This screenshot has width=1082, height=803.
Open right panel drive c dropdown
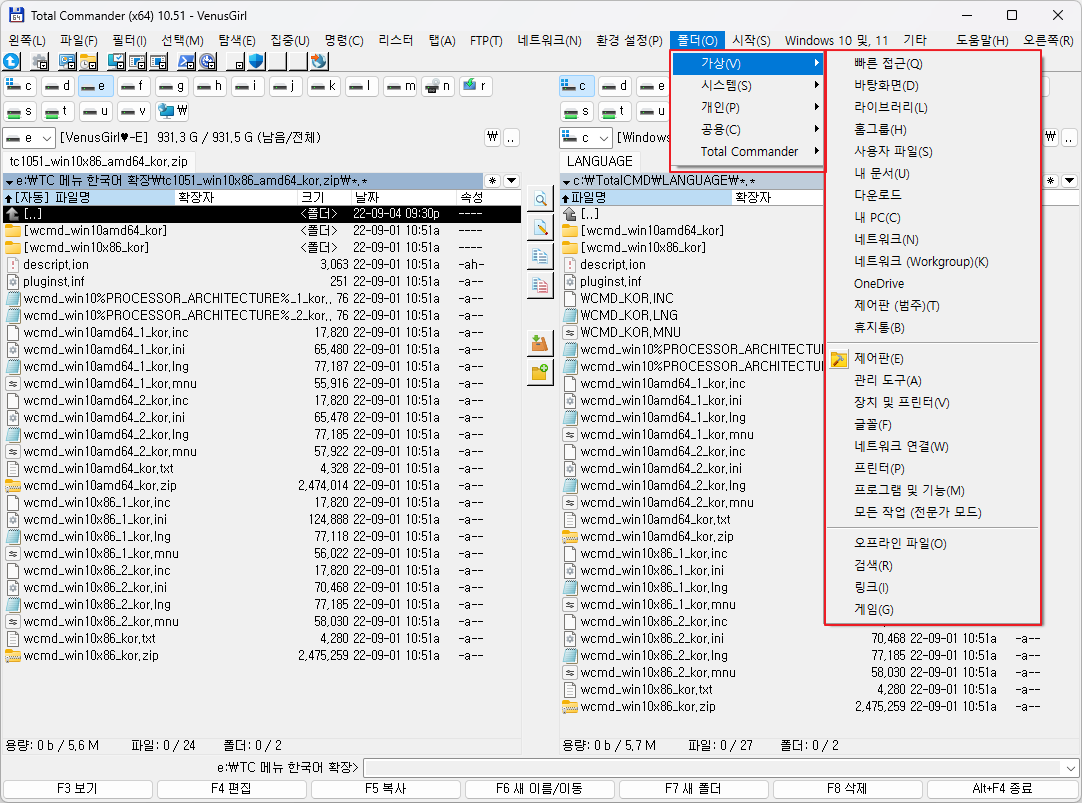click(x=585, y=137)
